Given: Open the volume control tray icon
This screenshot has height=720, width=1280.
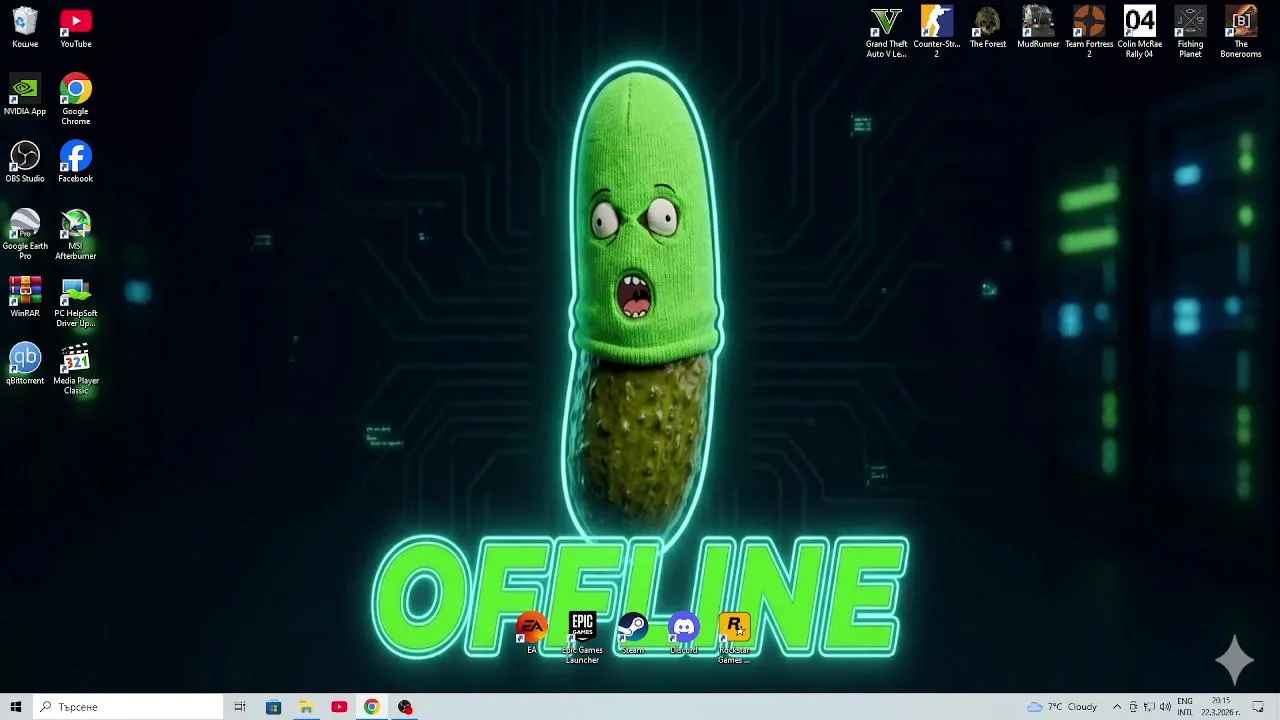Looking at the screenshot, I should 1165,707.
